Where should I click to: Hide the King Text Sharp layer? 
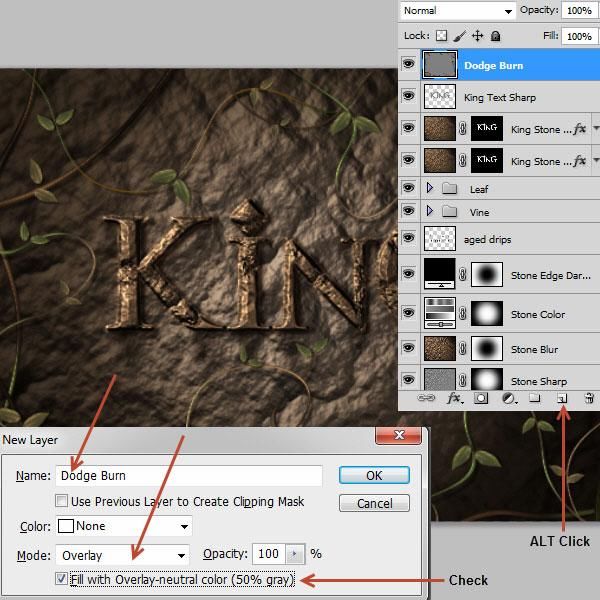click(408, 95)
